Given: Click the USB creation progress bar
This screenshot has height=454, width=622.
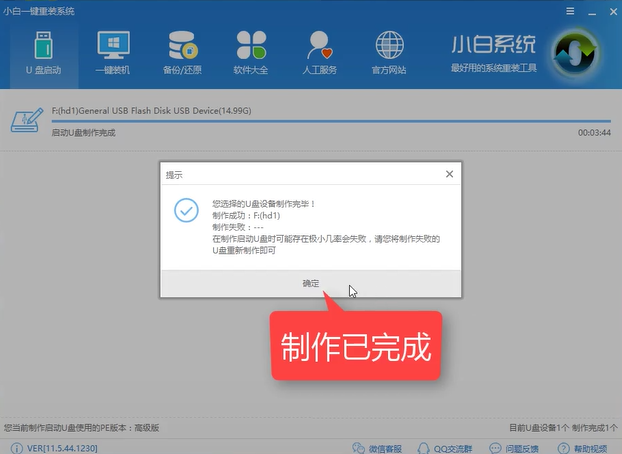Looking at the screenshot, I should 331,121.
